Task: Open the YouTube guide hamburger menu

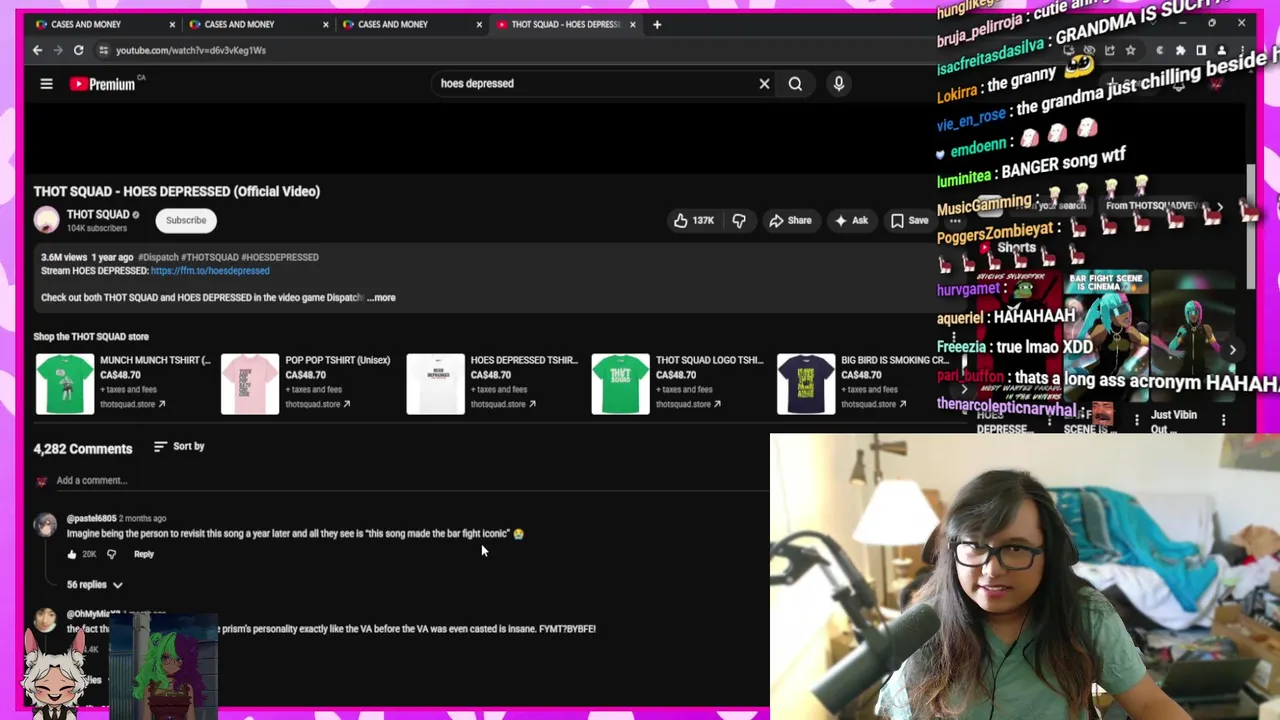Action: tap(46, 84)
